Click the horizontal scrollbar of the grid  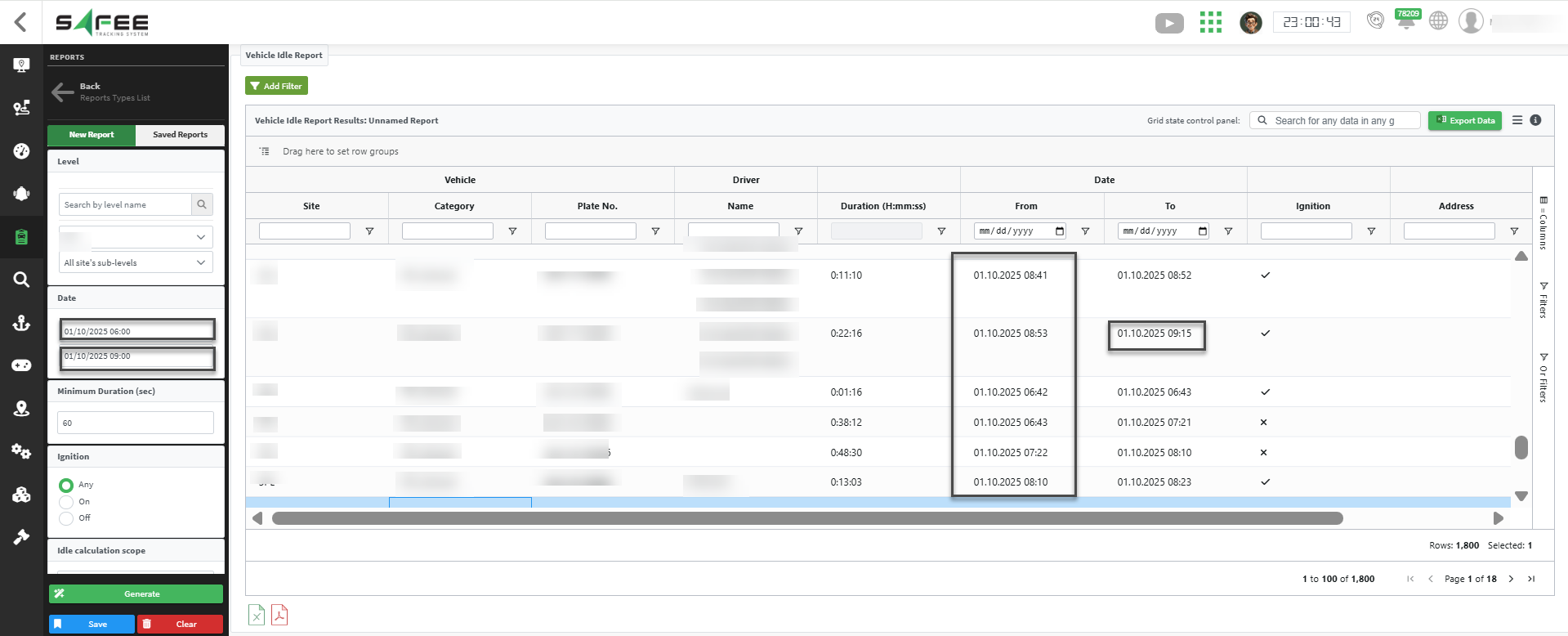[x=806, y=518]
